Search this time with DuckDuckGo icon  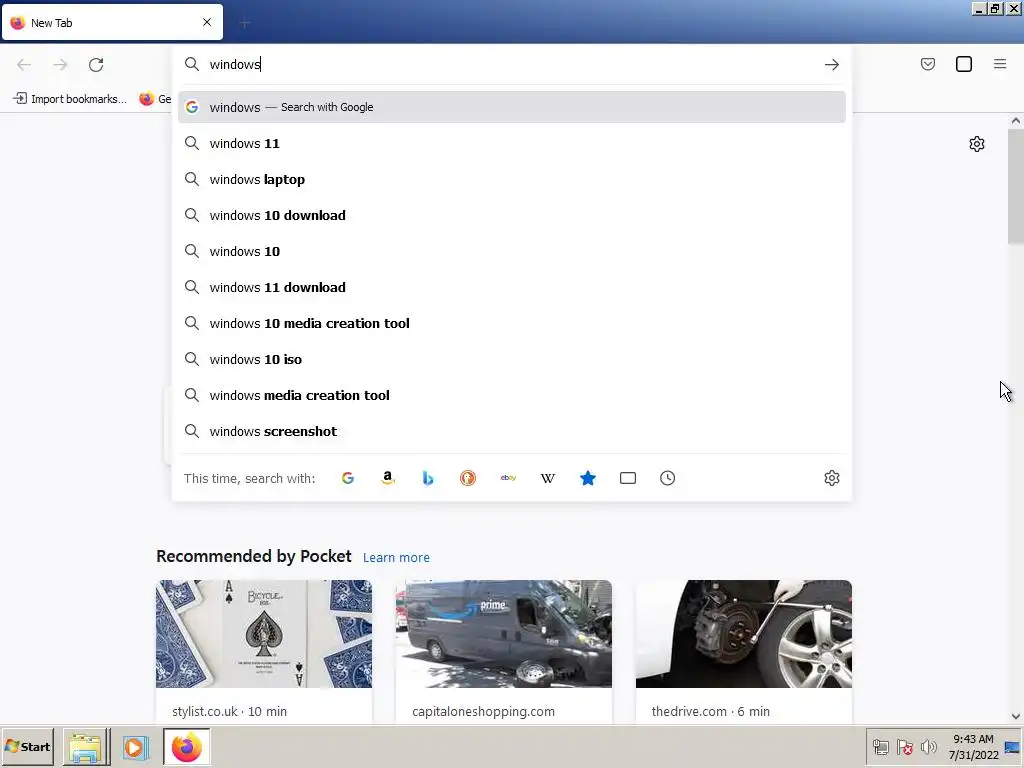[468, 478]
